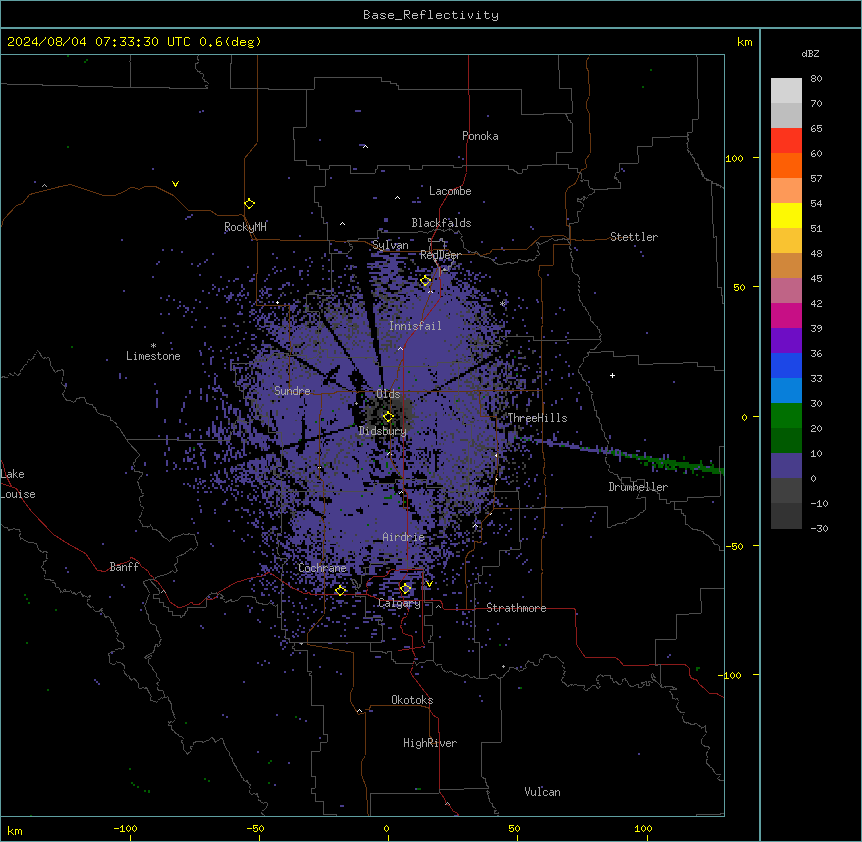
Task: Click the yellow diamond marker above Calgary label
Action: (x=405, y=589)
